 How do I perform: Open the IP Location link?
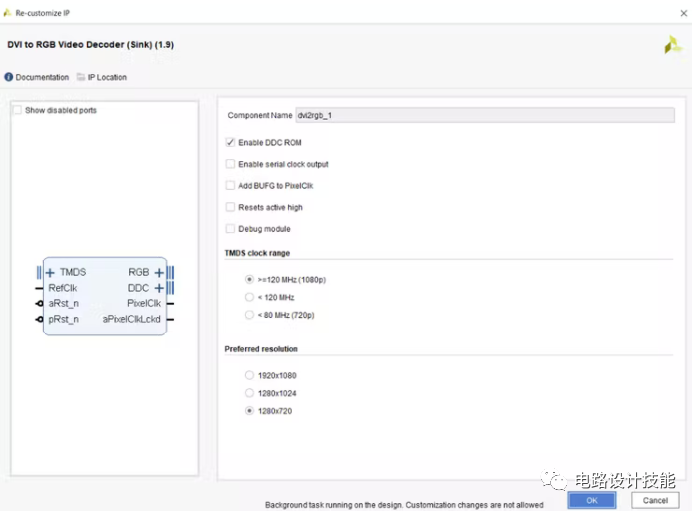107,77
